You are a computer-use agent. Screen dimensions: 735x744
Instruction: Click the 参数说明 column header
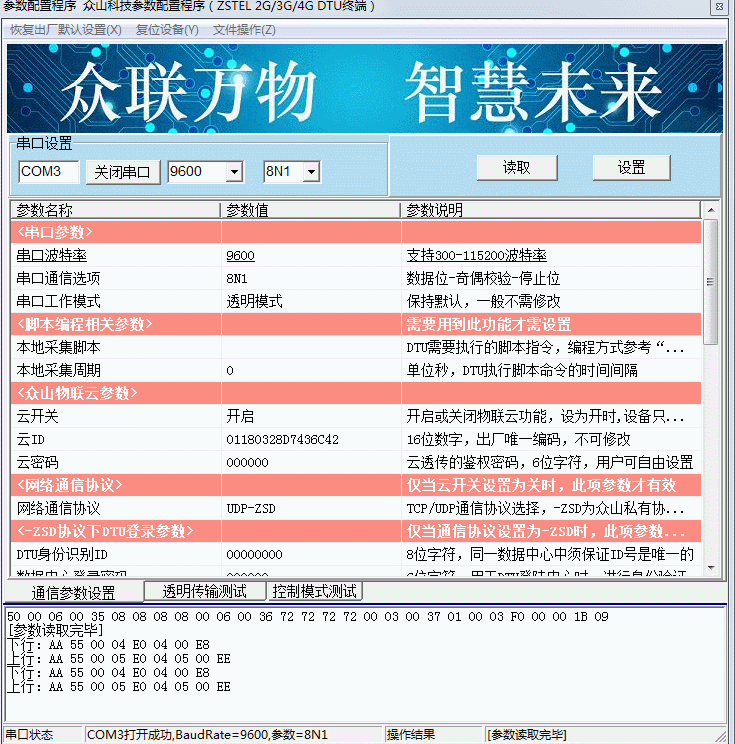550,210
